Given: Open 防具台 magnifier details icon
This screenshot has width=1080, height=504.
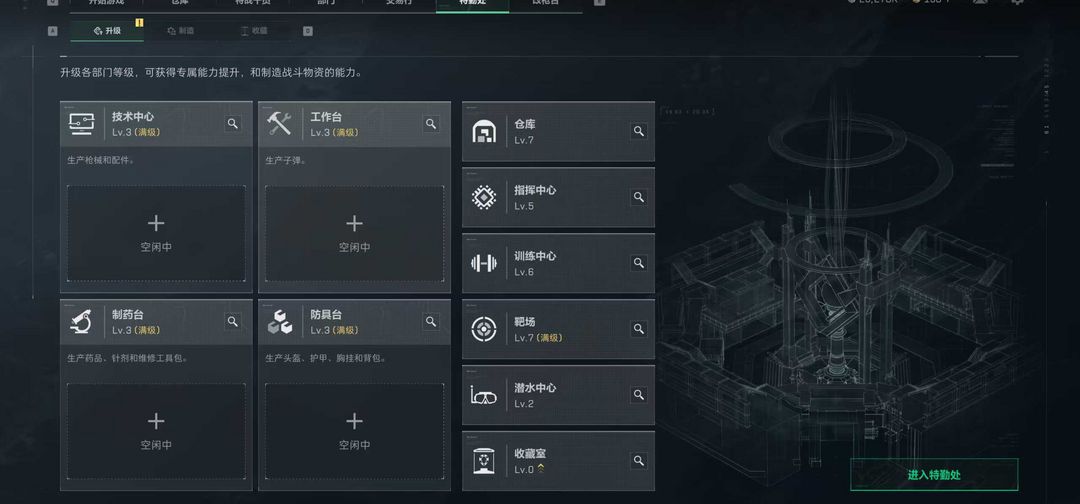Looking at the screenshot, I should tap(431, 322).
